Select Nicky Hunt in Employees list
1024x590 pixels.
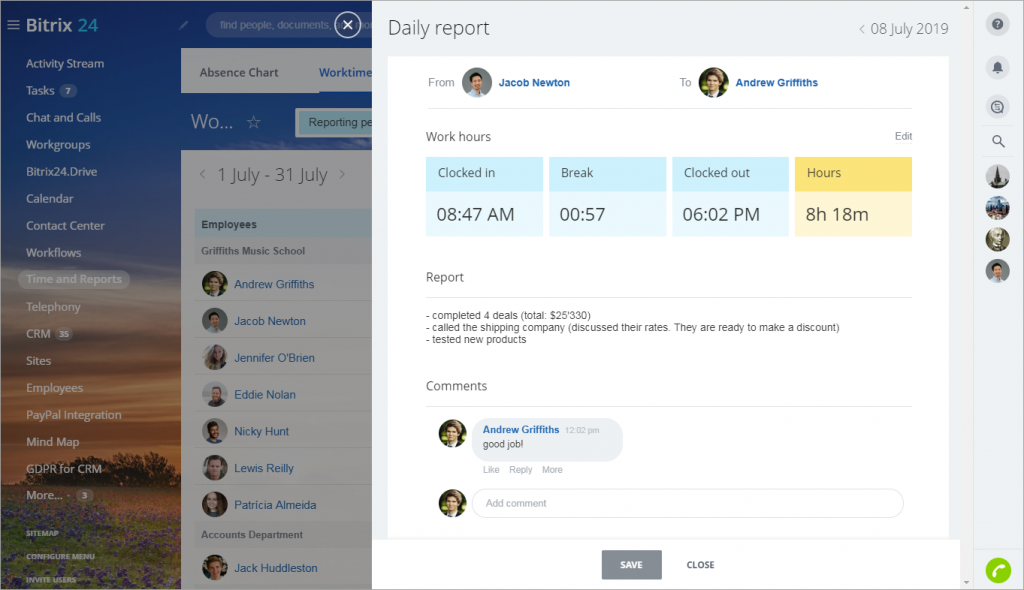pos(261,431)
